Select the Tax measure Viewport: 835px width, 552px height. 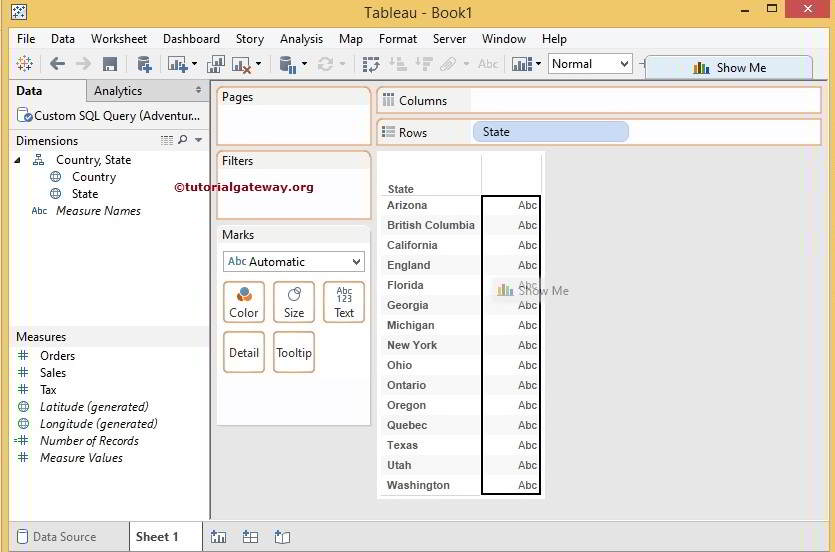(48, 390)
